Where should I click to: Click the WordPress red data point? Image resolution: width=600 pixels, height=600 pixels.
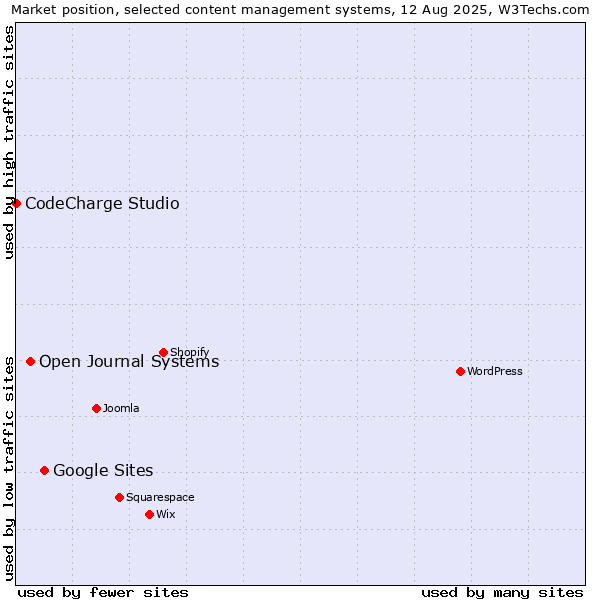[460, 371]
